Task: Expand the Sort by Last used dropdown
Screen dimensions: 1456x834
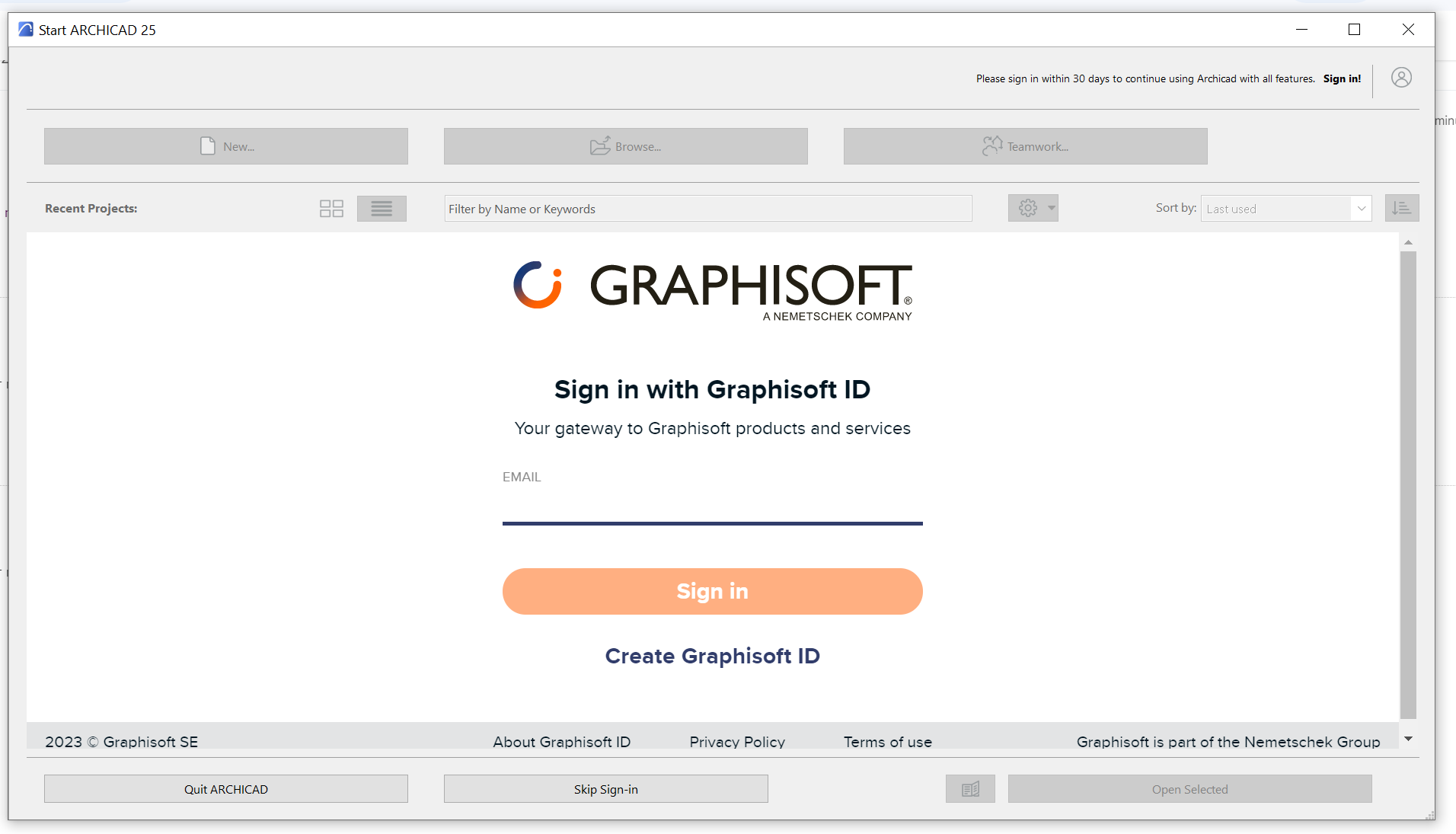Action: coord(1285,209)
